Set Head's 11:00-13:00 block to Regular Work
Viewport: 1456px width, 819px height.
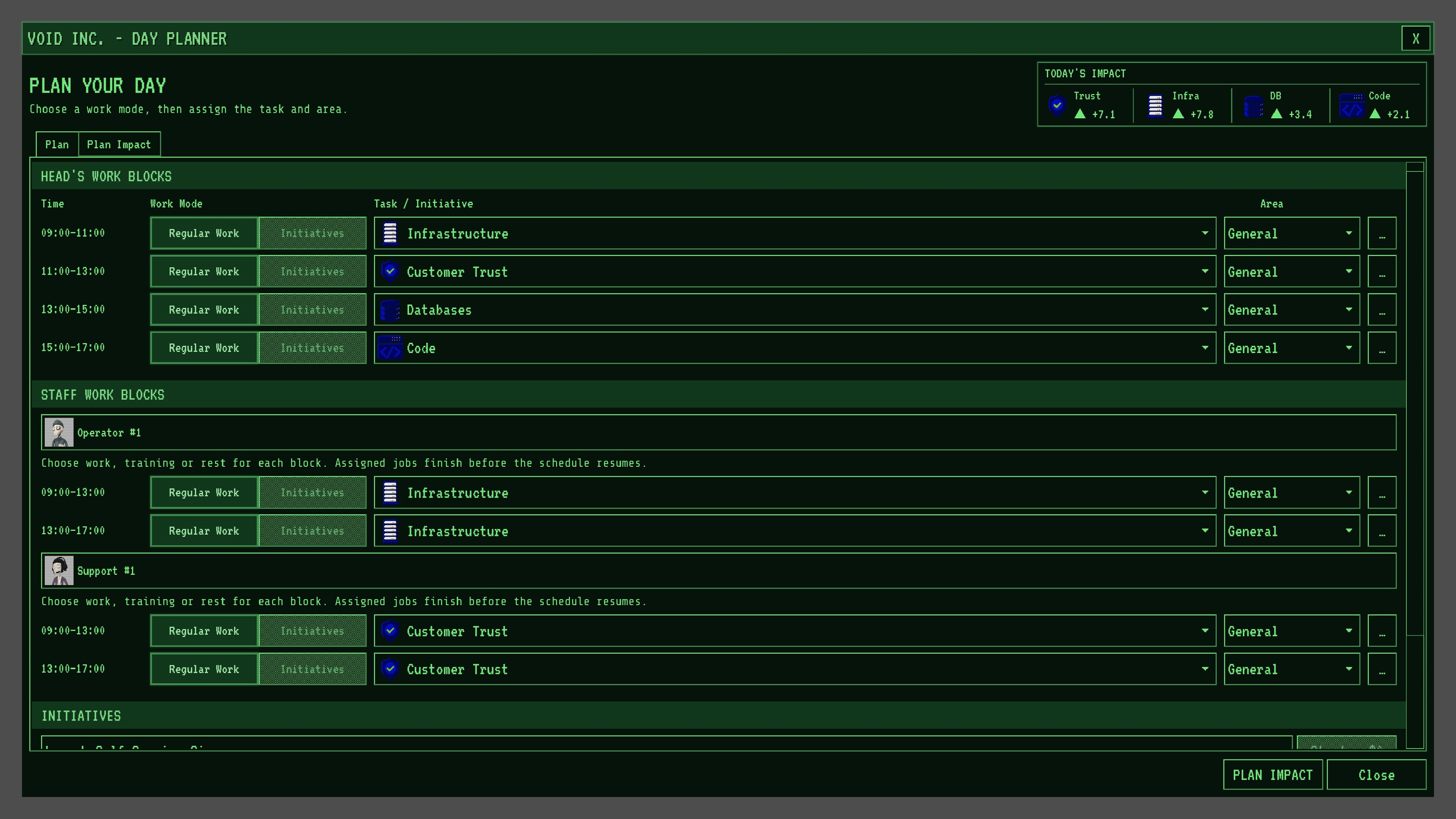coord(204,271)
